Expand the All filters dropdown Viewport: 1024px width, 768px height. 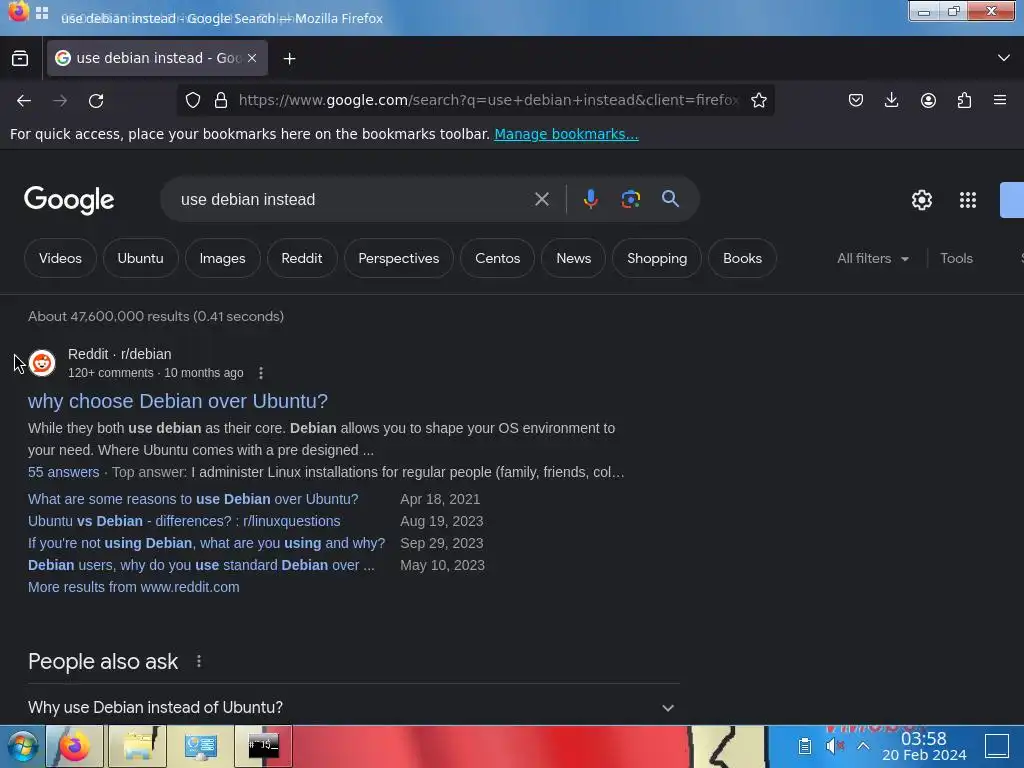pos(872,258)
